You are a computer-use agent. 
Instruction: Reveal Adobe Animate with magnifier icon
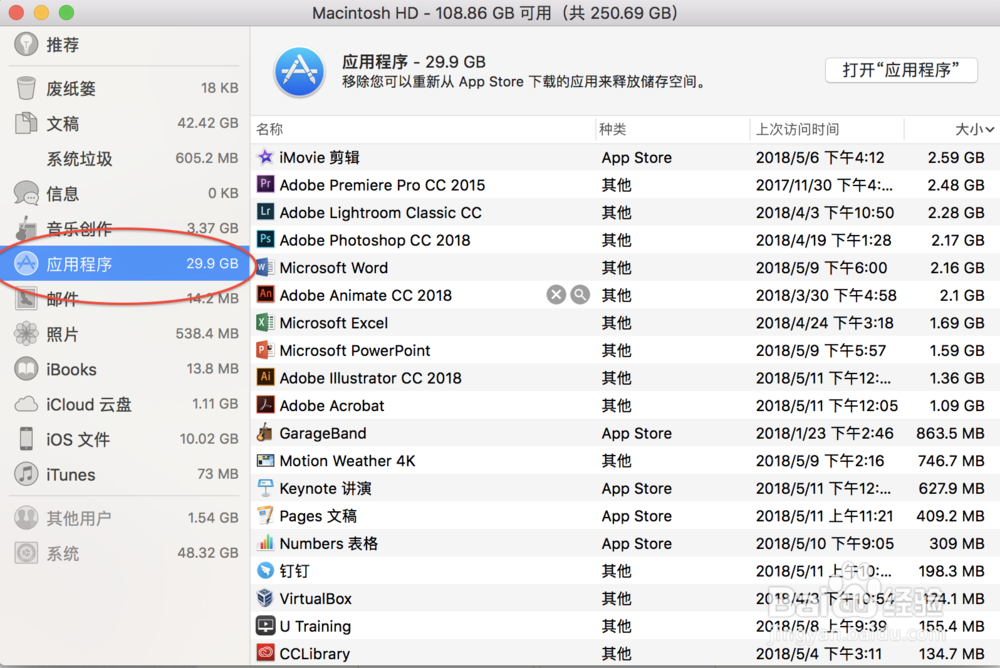(580, 295)
